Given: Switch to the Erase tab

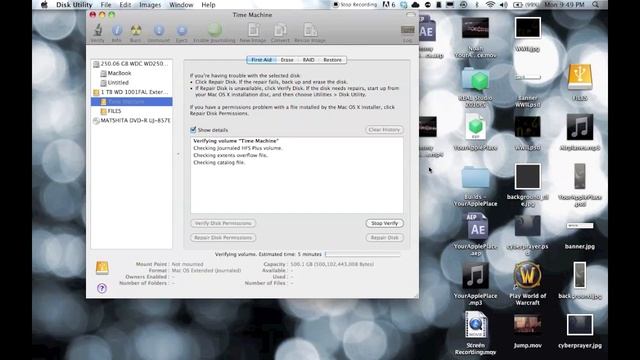Looking at the screenshot, I should [287, 60].
